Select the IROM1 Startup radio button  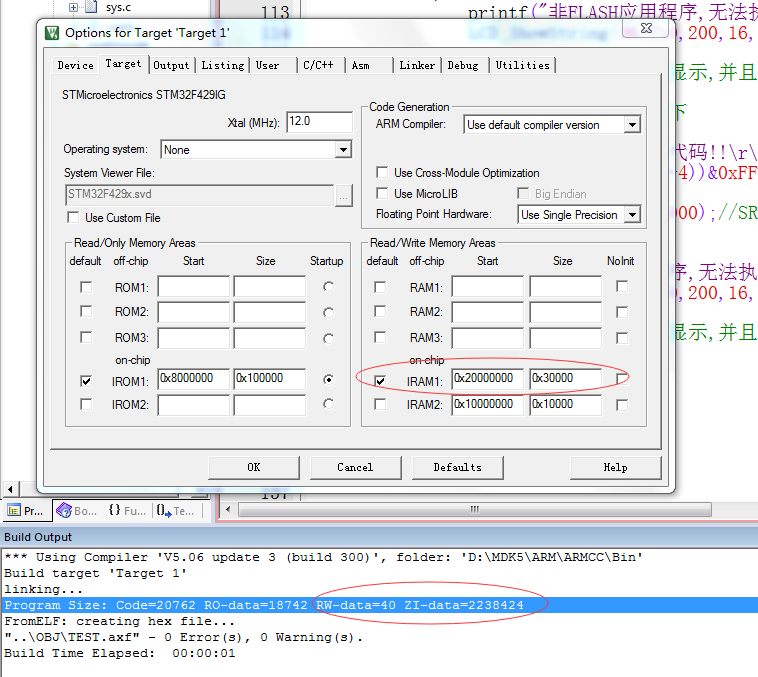(328, 380)
